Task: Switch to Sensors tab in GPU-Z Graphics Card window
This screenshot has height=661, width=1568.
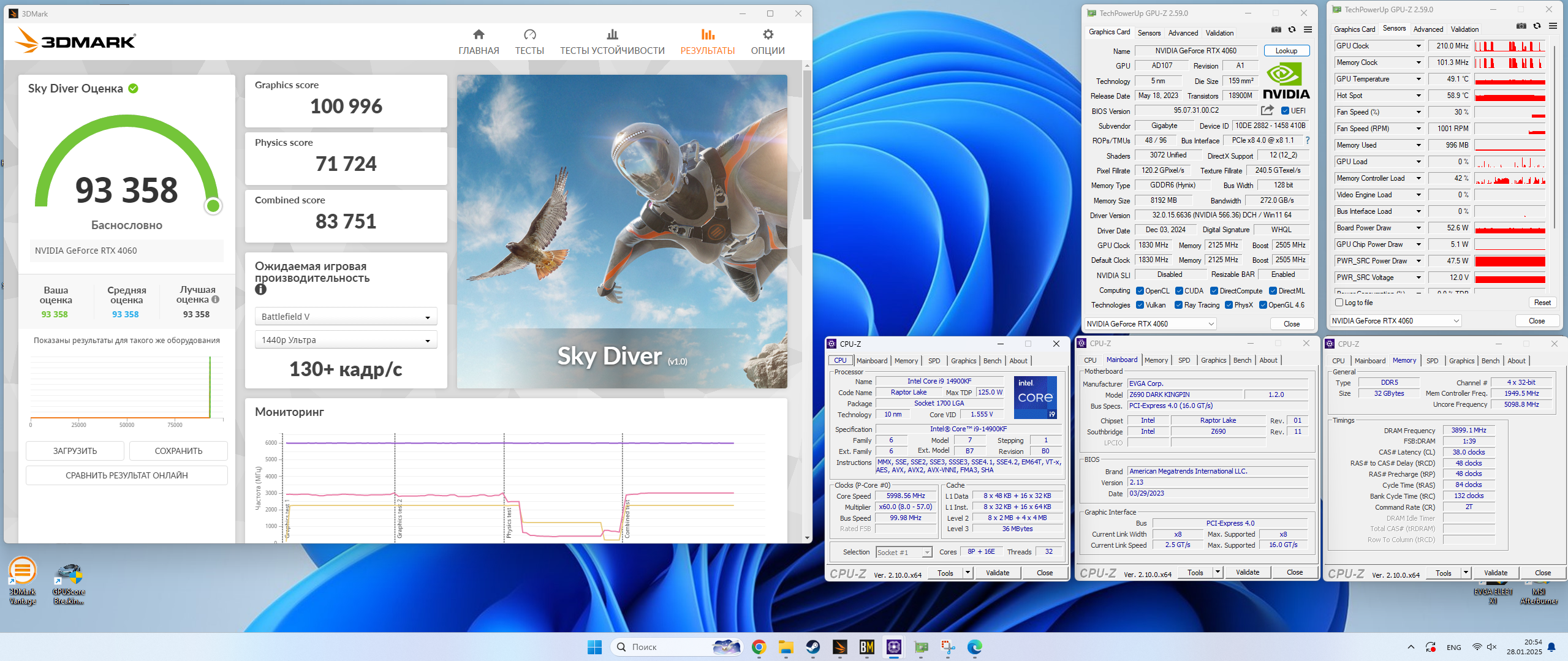Action: pyautogui.click(x=1149, y=33)
